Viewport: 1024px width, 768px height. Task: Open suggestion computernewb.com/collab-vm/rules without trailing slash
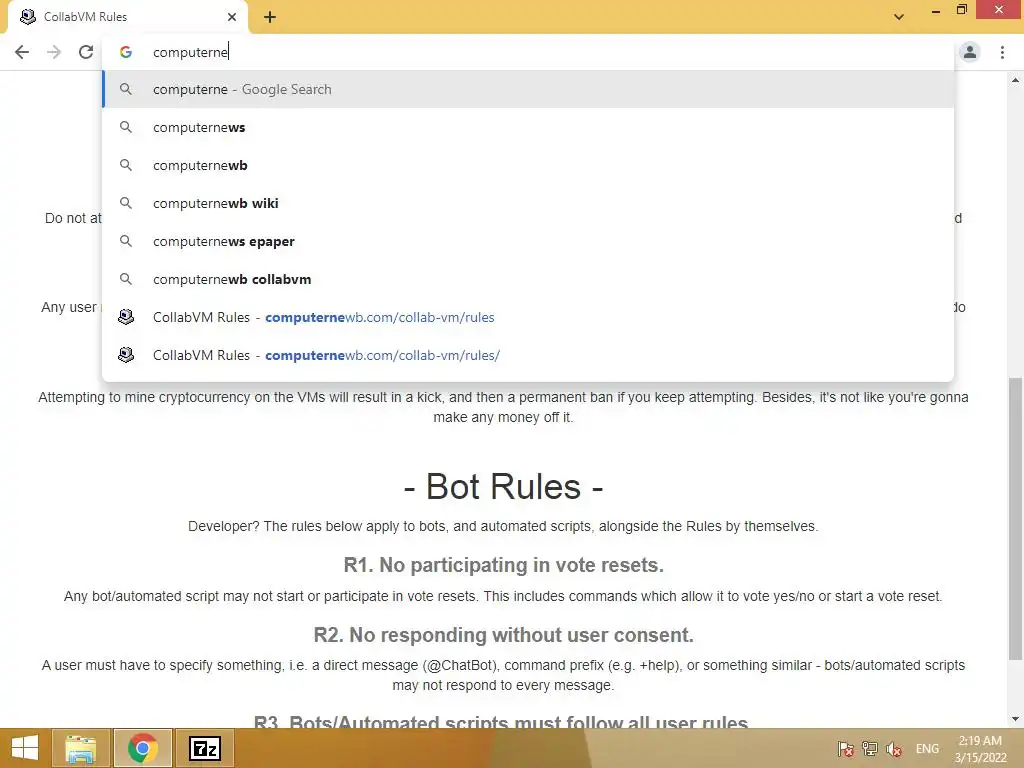point(528,317)
